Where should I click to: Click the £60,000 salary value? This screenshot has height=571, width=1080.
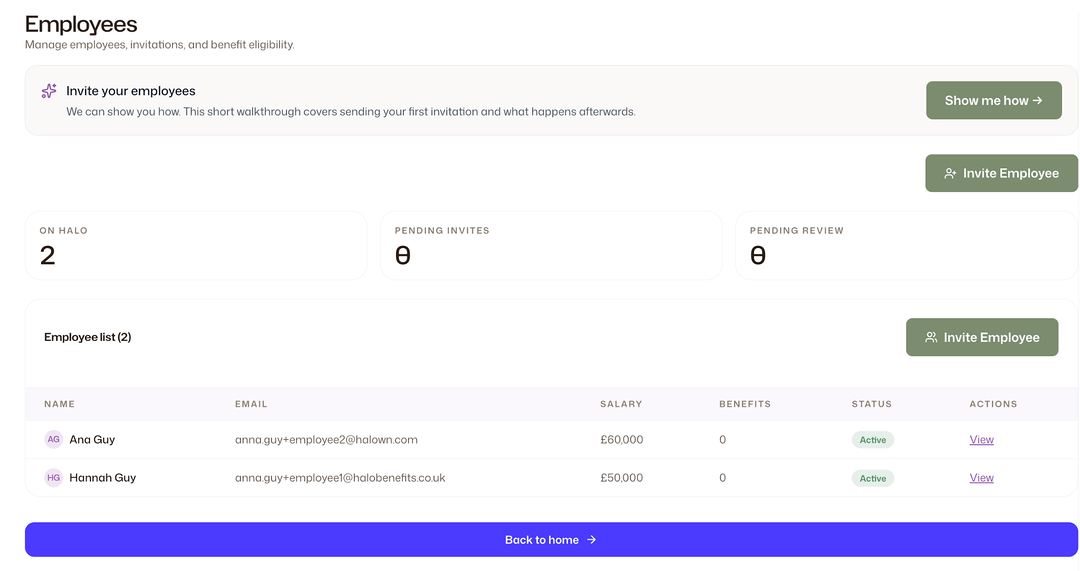point(621,439)
